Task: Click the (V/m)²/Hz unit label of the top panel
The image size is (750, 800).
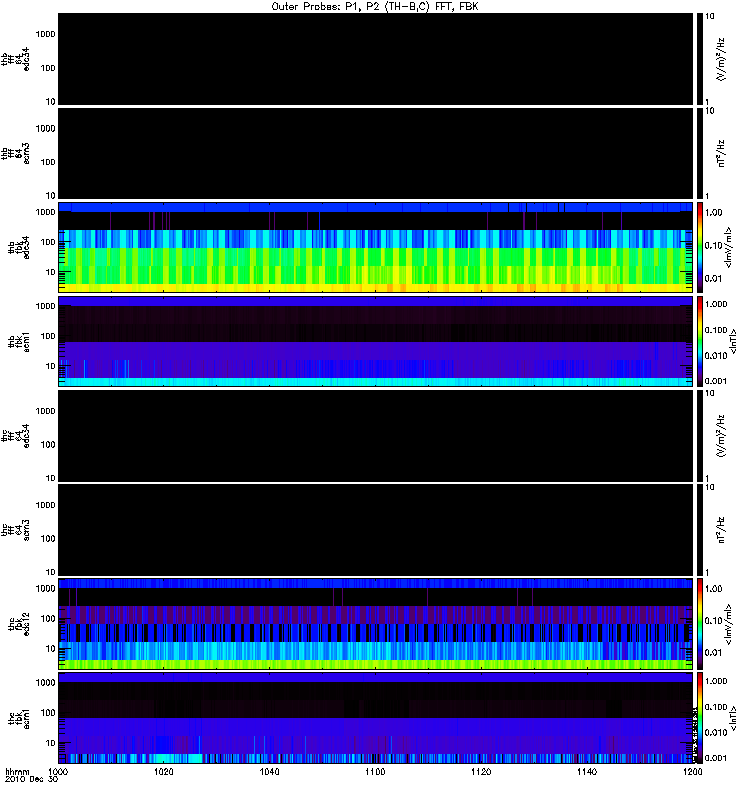Action: (x=720, y=59)
